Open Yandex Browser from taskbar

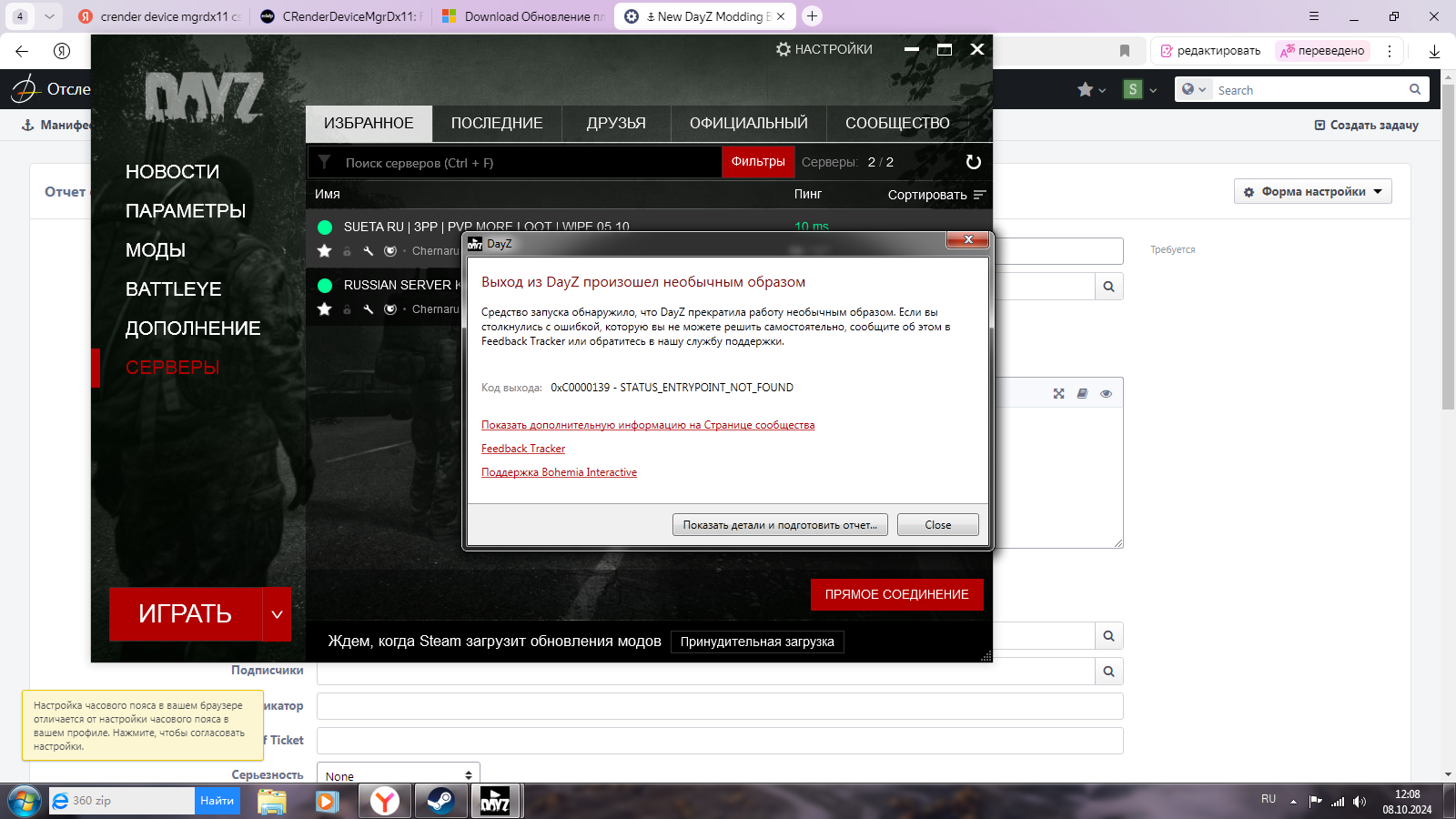[x=385, y=801]
